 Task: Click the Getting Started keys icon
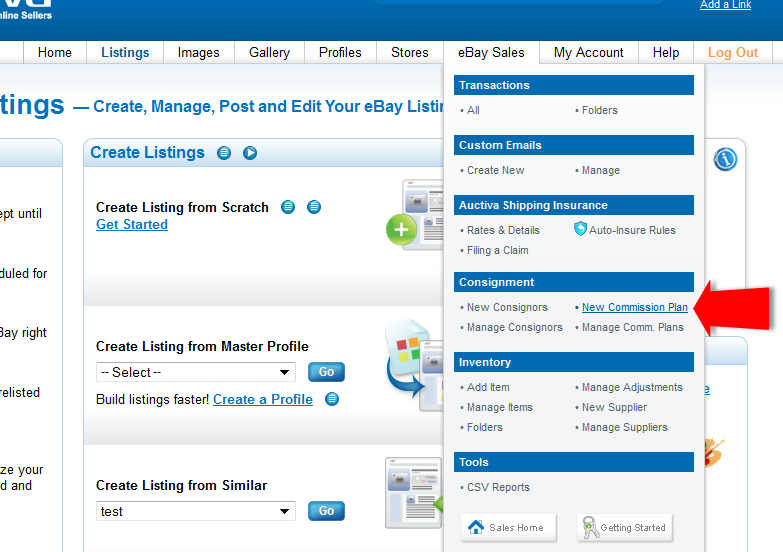coord(590,528)
